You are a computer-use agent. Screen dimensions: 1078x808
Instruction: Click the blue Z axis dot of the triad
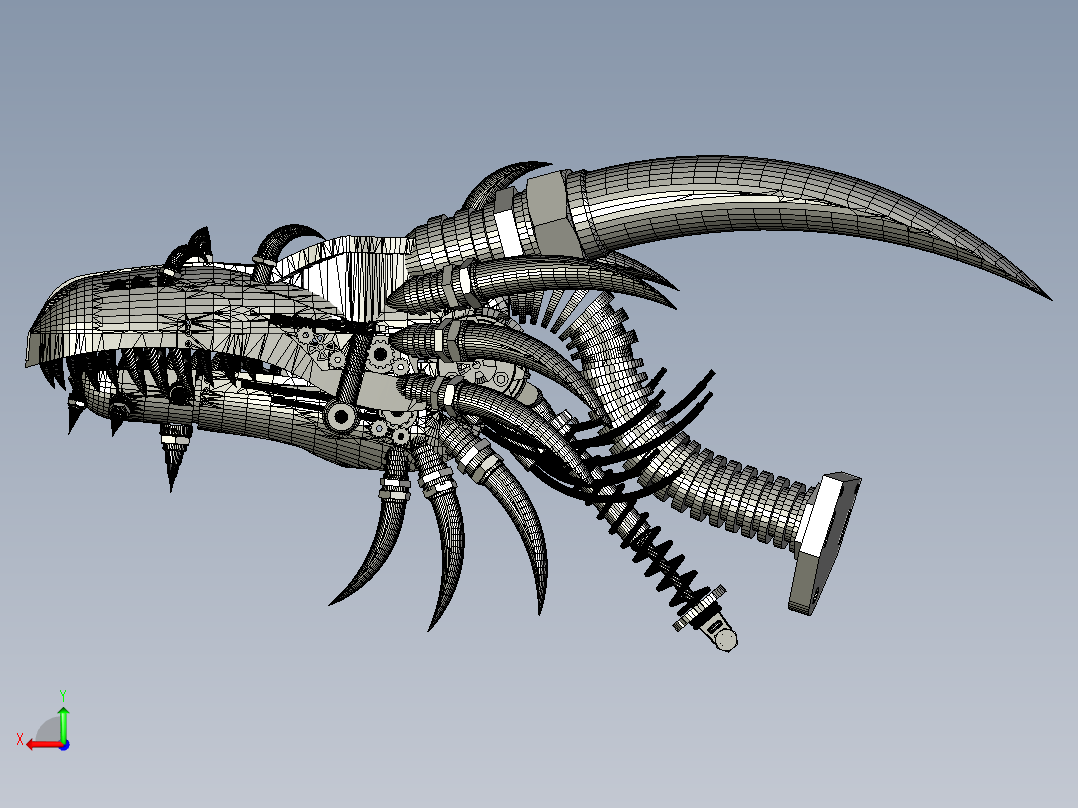click(64, 745)
